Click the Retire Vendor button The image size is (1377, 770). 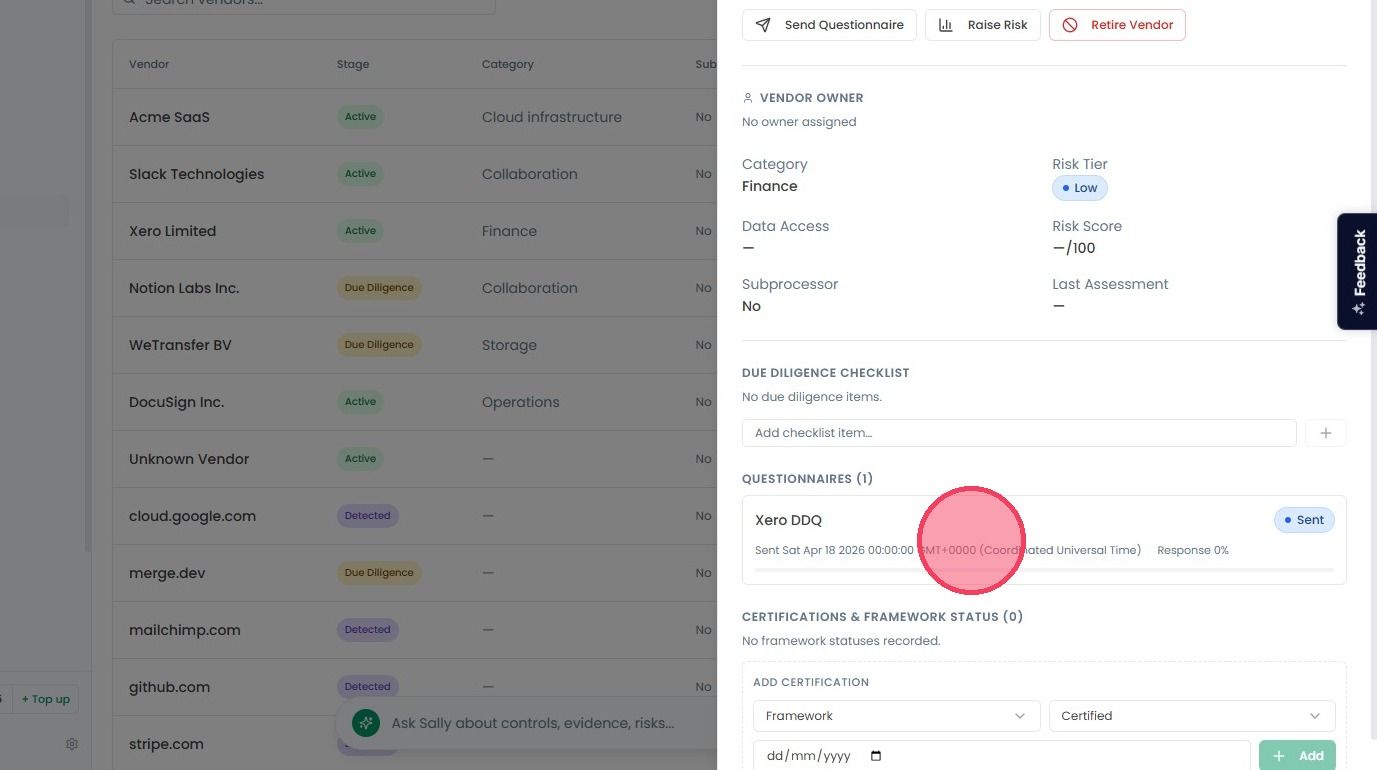tap(1117, 25)
